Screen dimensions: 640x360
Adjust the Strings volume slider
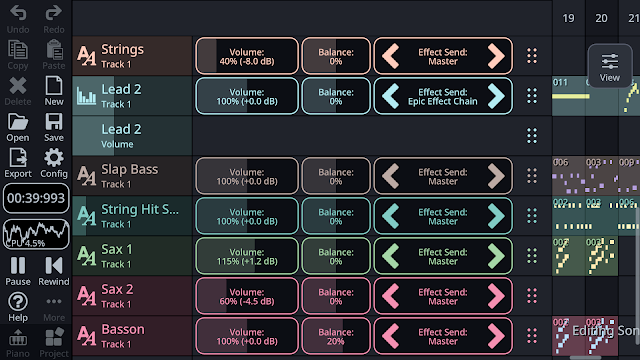(x=247, y=56)
